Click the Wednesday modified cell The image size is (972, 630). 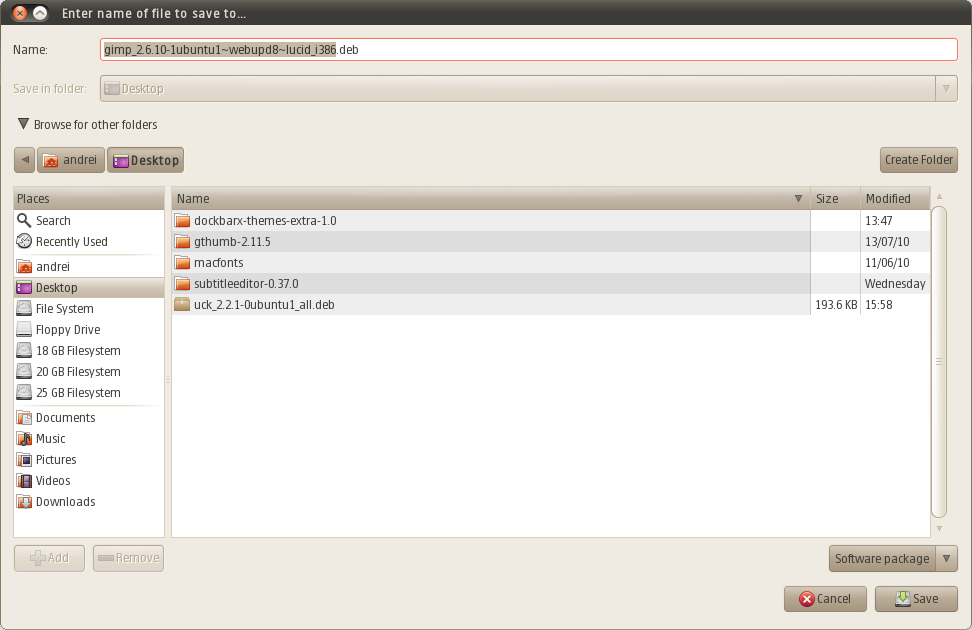coord(895,283)
